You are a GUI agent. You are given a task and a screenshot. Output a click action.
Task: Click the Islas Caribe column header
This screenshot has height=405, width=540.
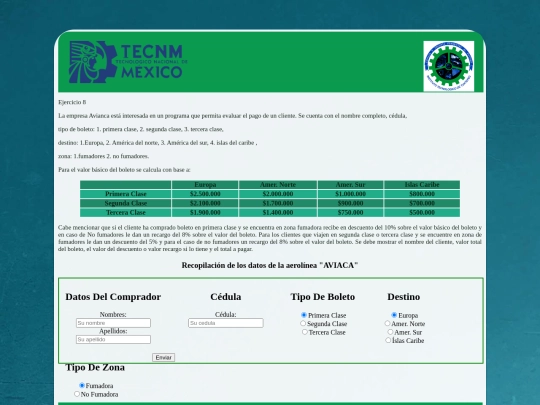tap(422, 185)
